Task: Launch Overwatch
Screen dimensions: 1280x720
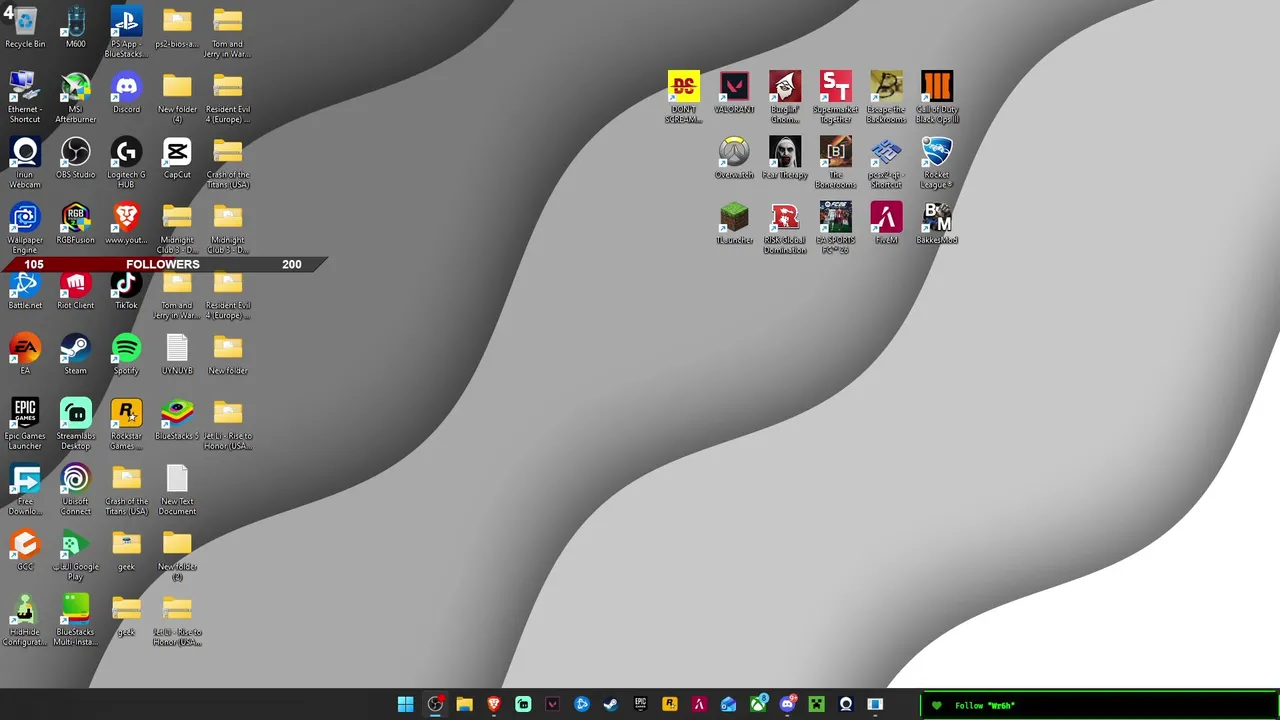Action: click(734, 158)
